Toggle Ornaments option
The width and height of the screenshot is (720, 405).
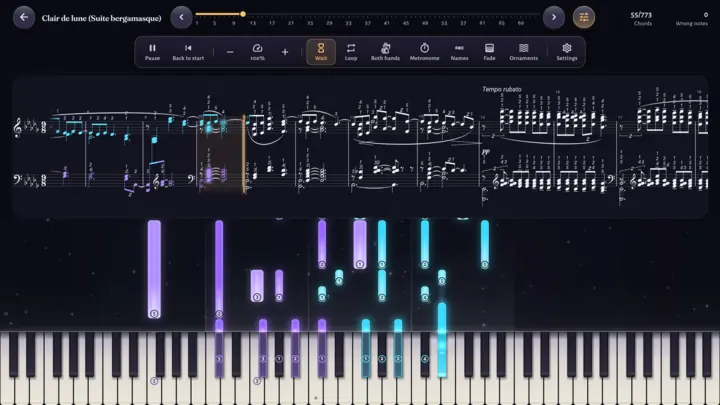tap(523, 52)
